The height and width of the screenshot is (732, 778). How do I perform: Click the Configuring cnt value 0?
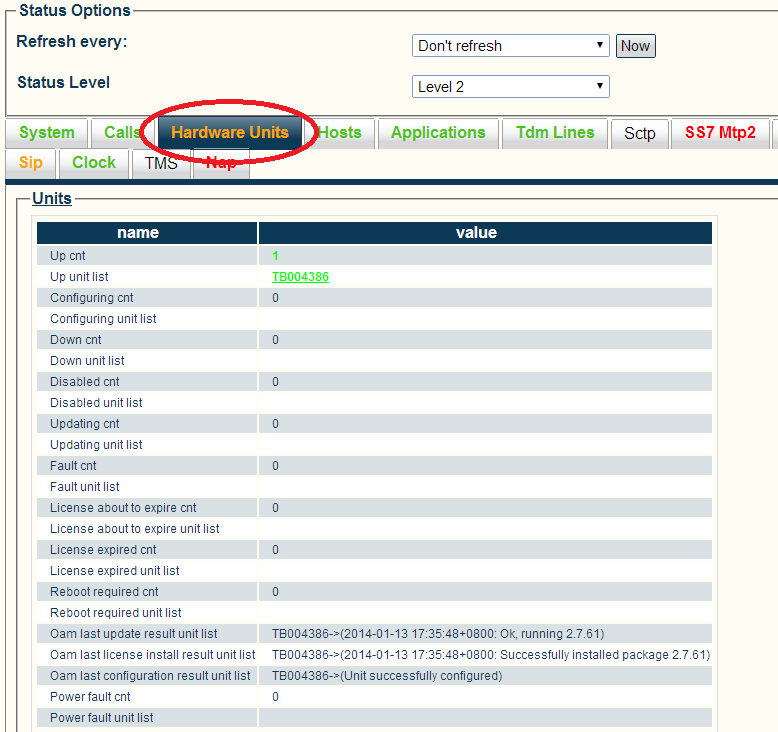(x=275, y=298)
